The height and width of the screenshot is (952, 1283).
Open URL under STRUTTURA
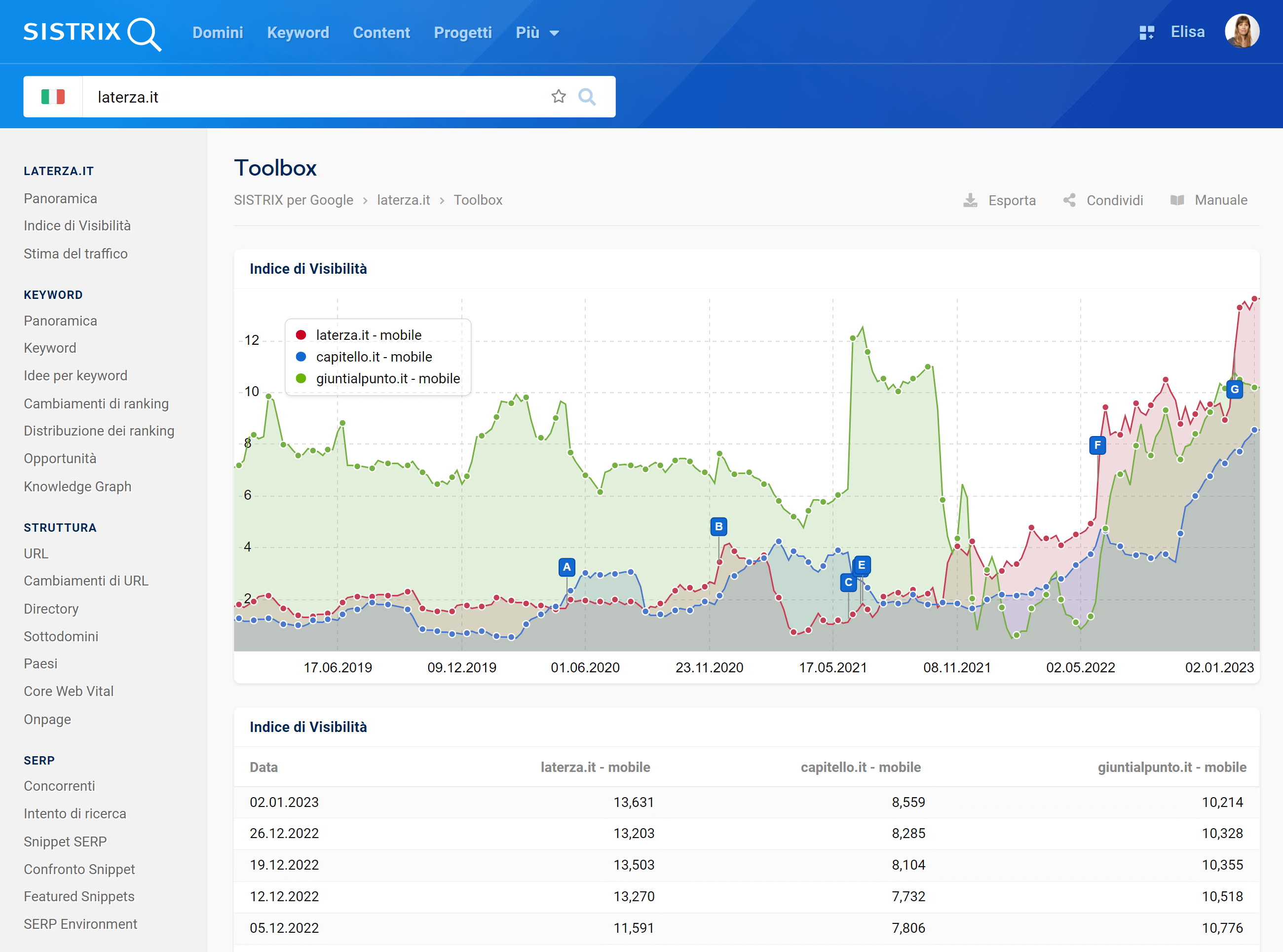pos(36,553)
